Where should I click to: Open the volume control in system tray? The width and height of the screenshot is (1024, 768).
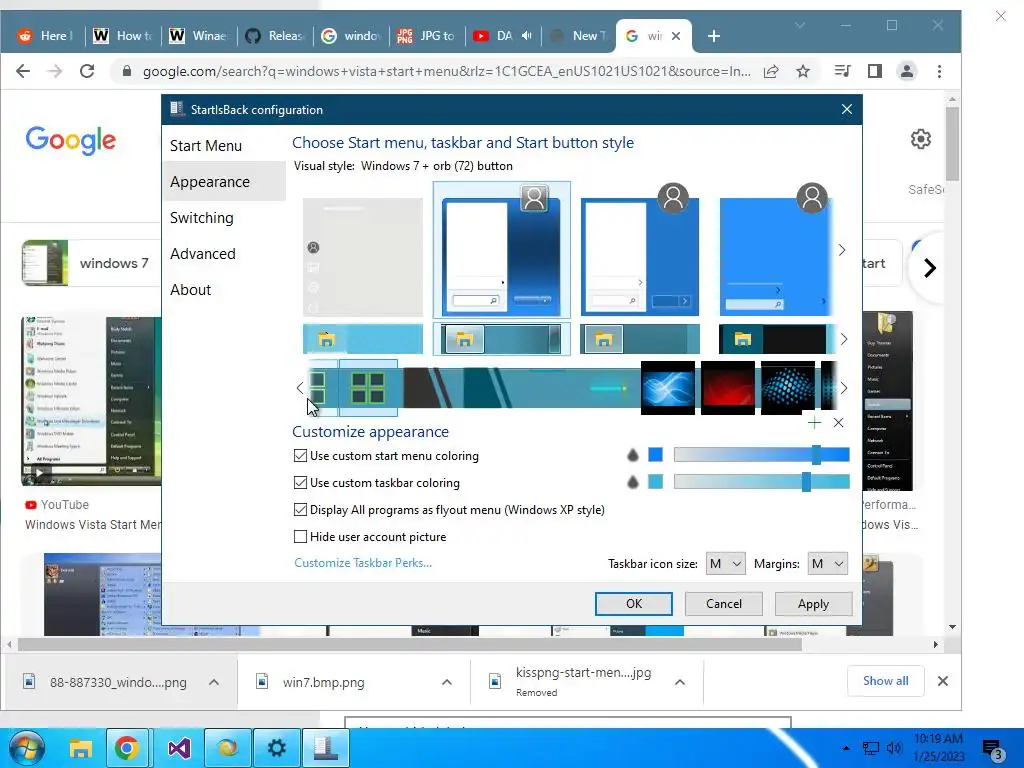point(893,748)
